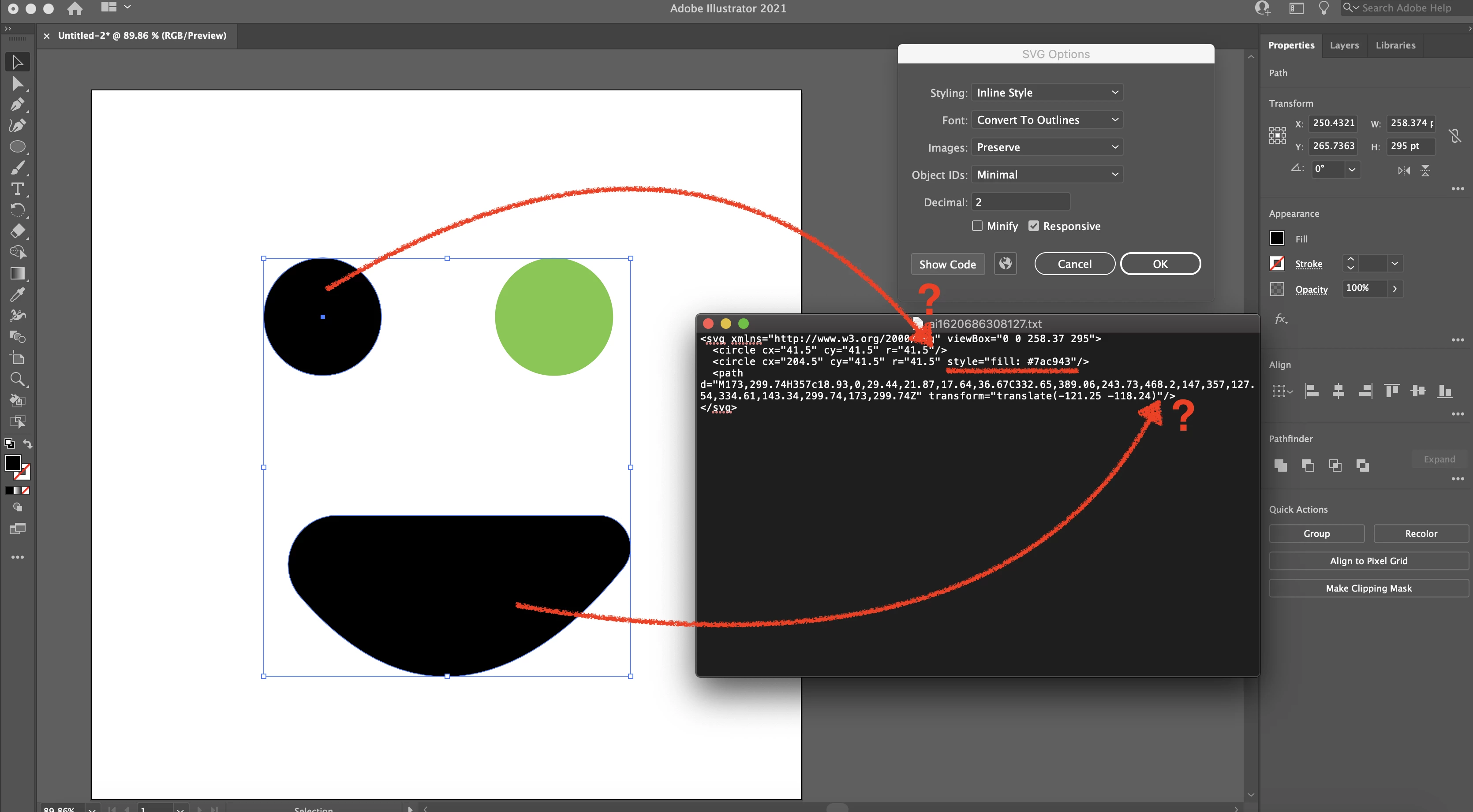Expand the Object IDs dropdown set to Minimal
The height and width of the screenshot is (812, 1473).
point(1047,175)
